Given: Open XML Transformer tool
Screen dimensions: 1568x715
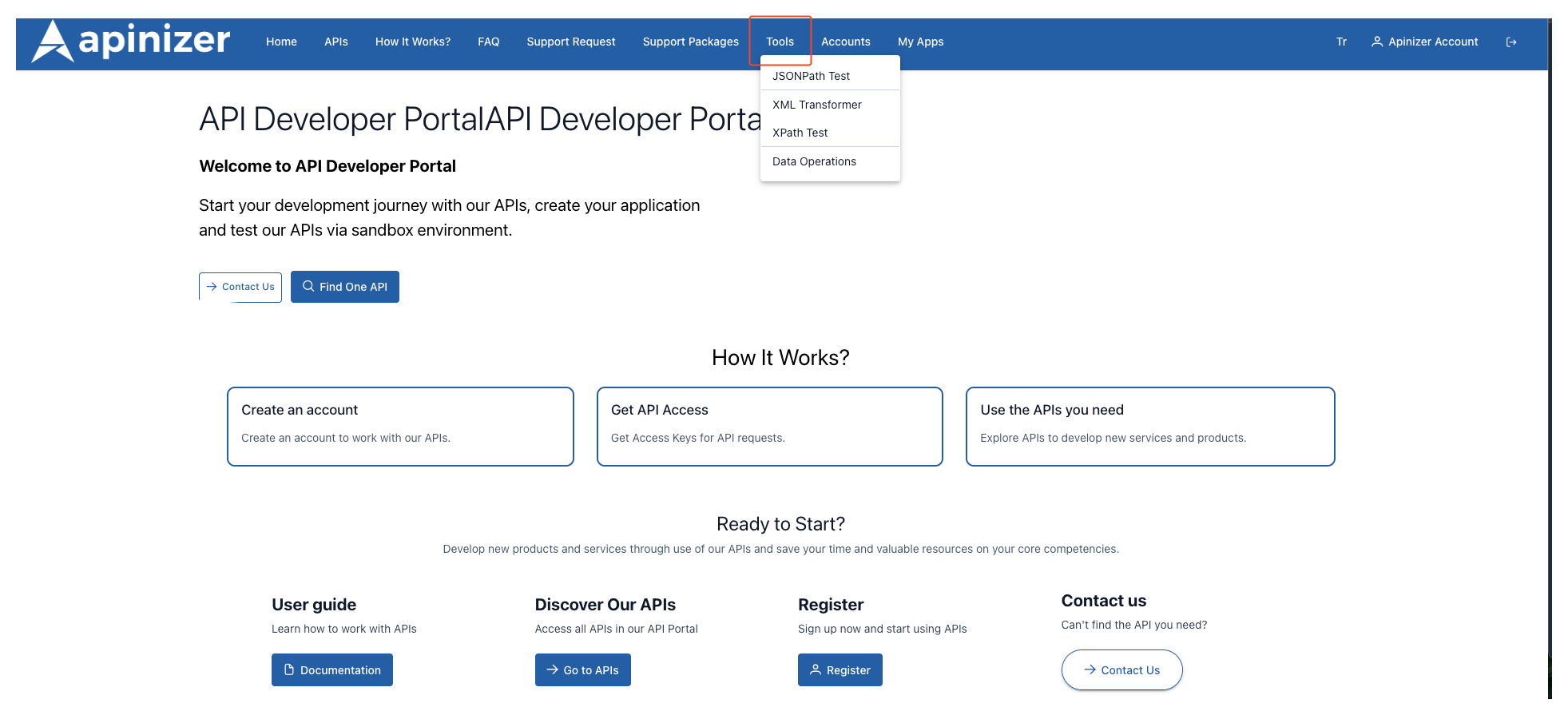Looking at the screenshot, I should pyautogui.click(x=816, y=105).
